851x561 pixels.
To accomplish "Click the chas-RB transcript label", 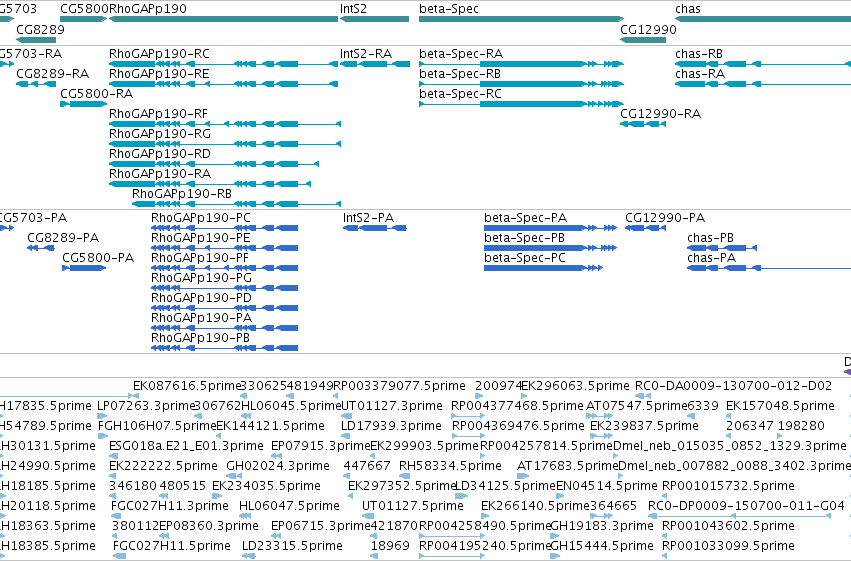I will click(x=699, y=54).
